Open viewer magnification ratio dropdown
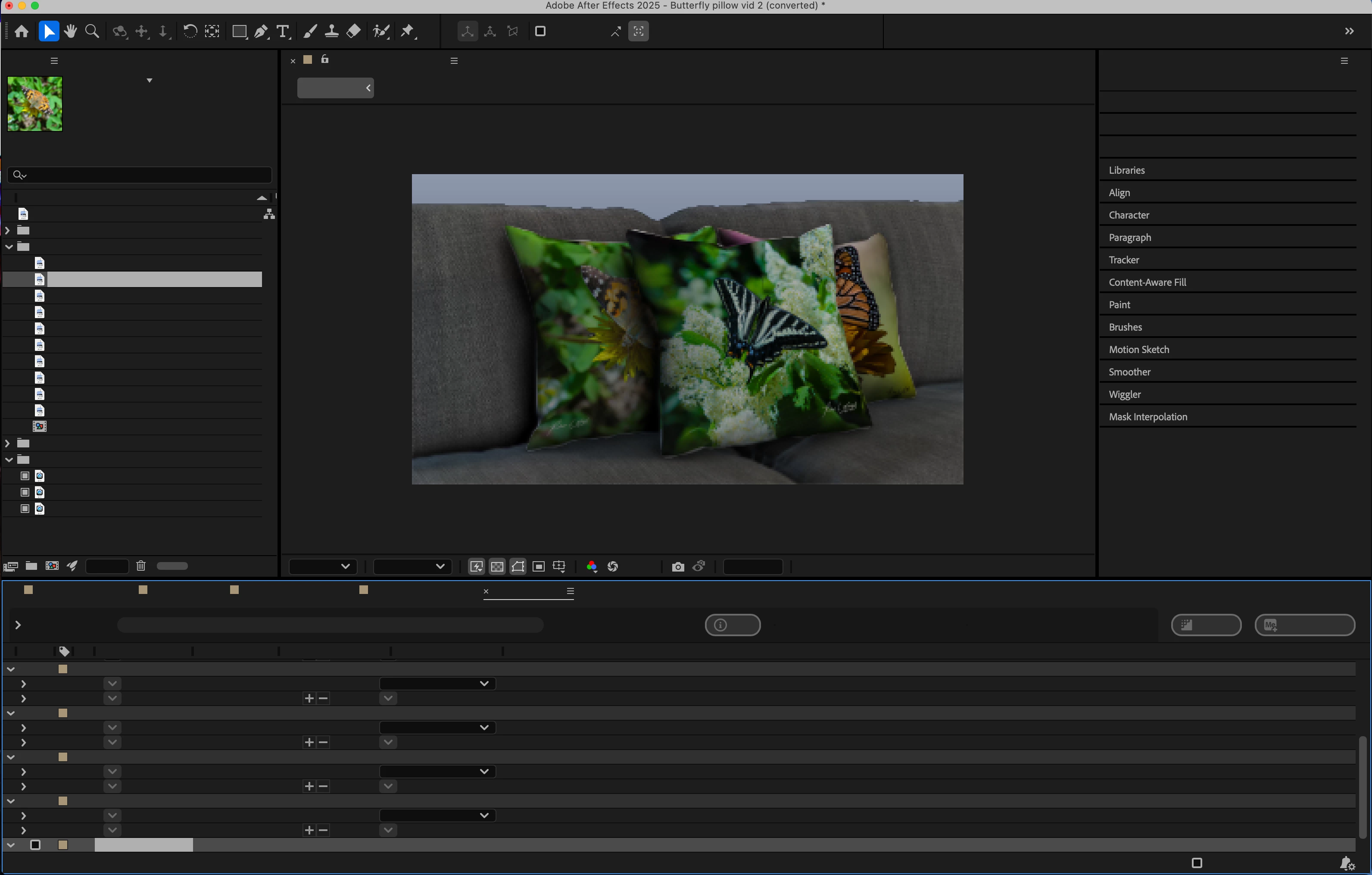This screenshot has height=875, width=1372. [323, 567]
